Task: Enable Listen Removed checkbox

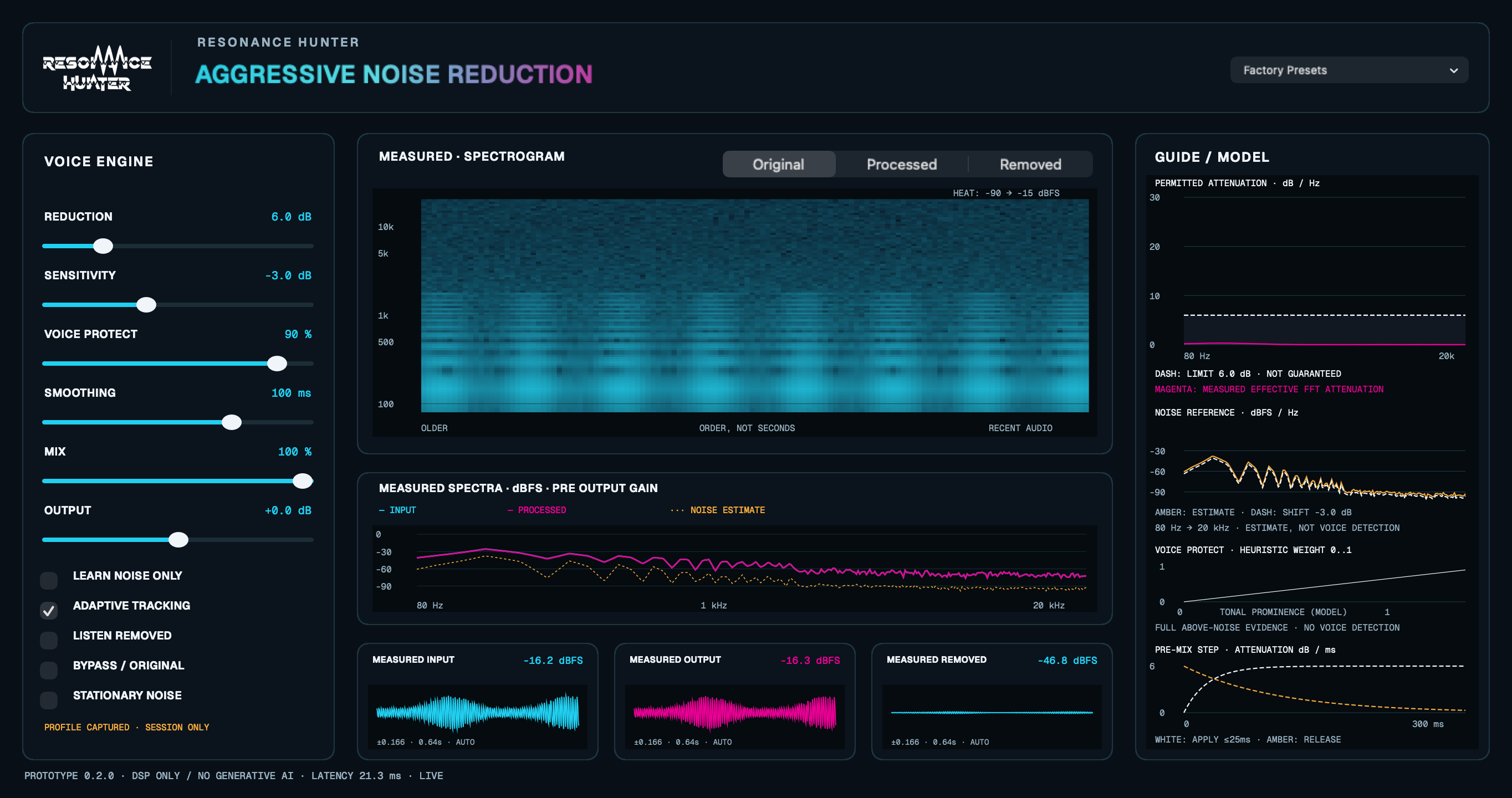Action: point(49,640)
